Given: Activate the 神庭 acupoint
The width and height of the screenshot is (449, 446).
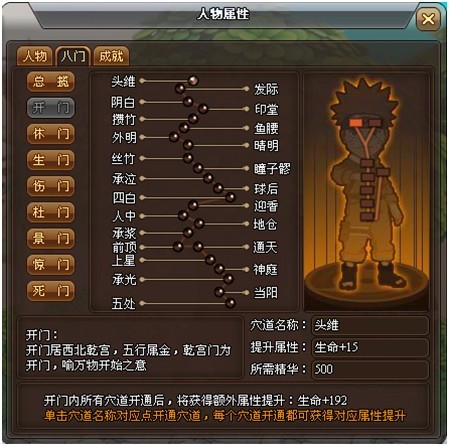Looking at the screenshot, I should 265,269.
